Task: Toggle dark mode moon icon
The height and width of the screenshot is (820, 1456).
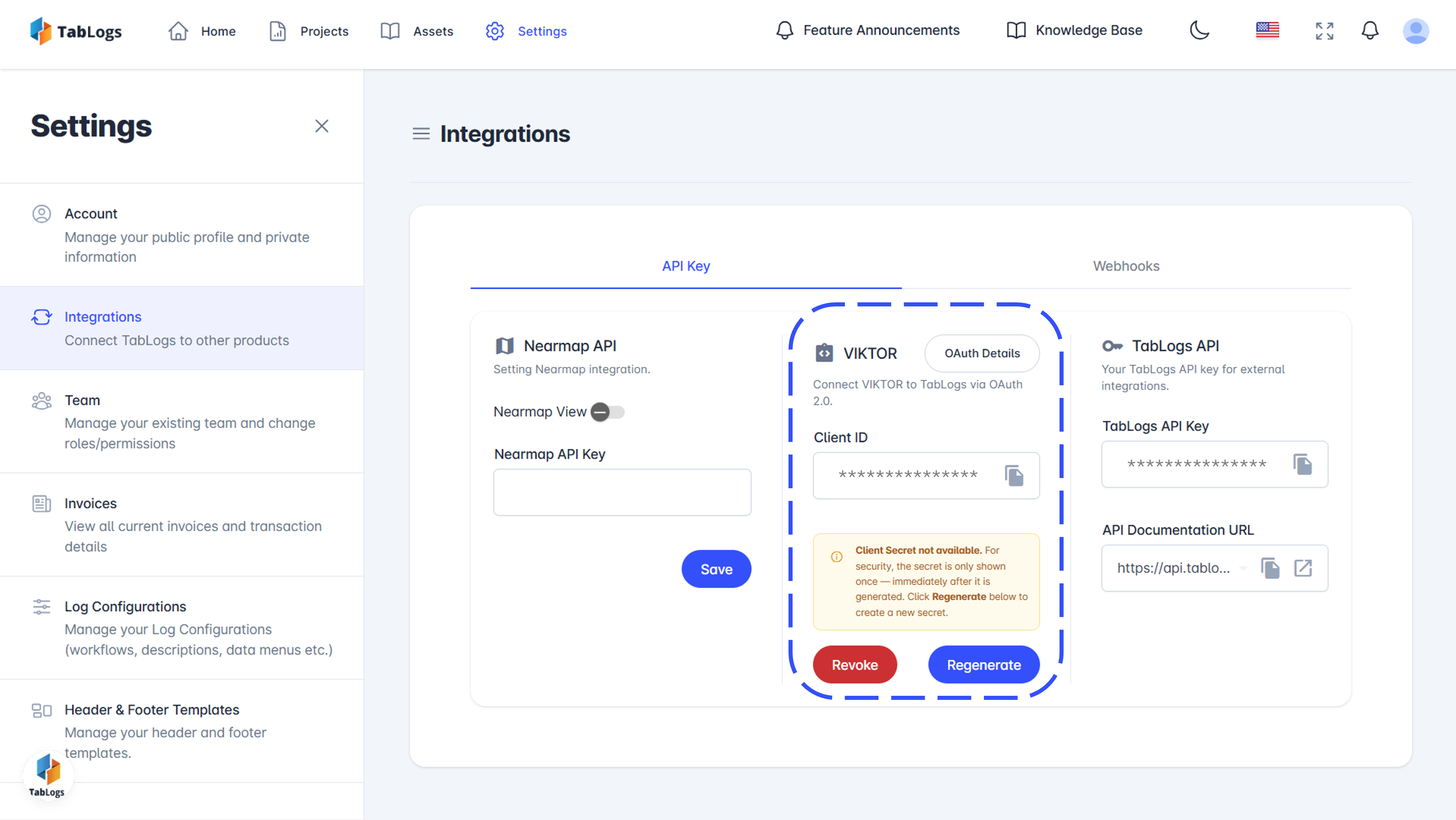Action: [1199, 30]
